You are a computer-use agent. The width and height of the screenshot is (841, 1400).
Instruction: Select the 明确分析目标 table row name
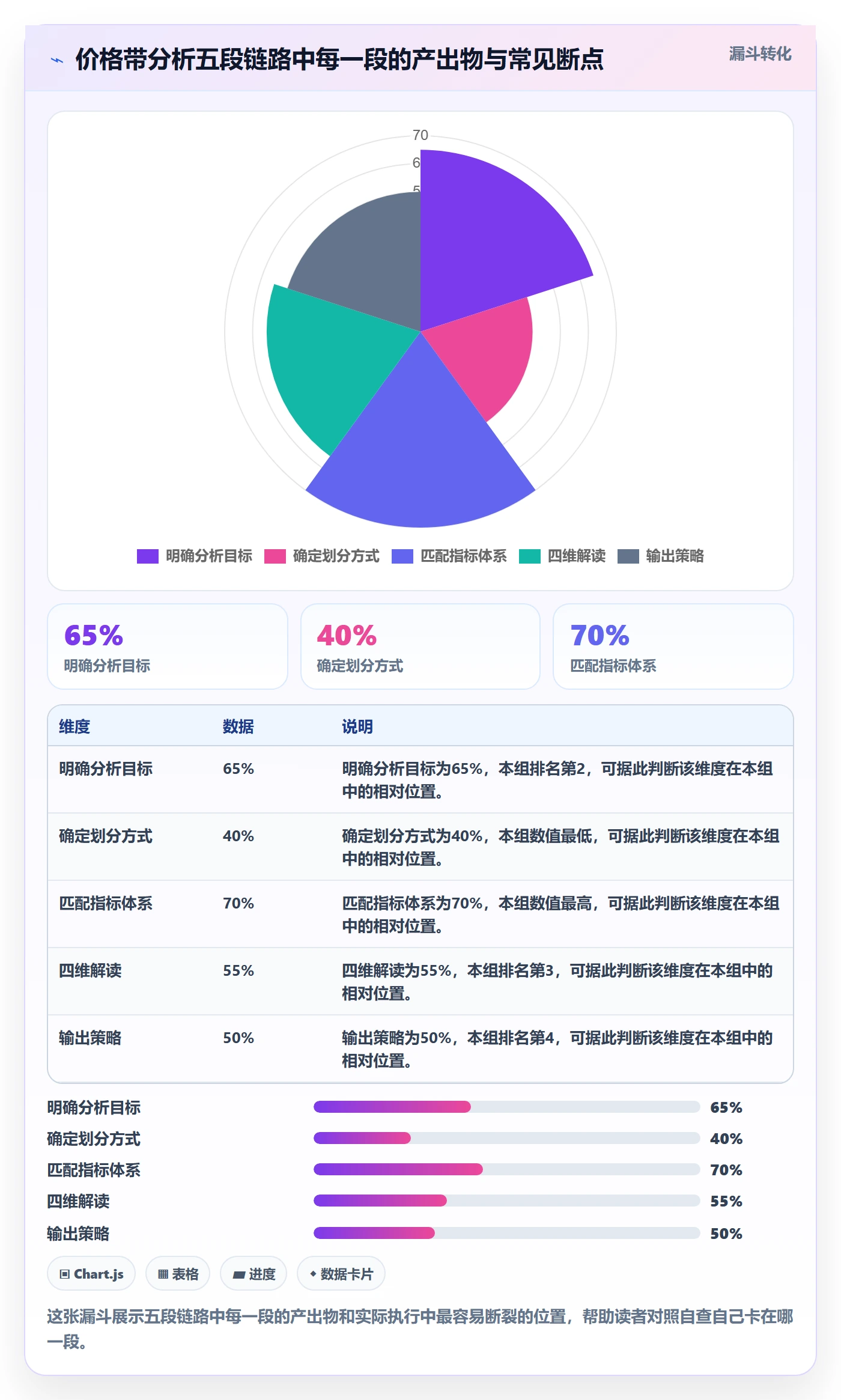point(106,768)
